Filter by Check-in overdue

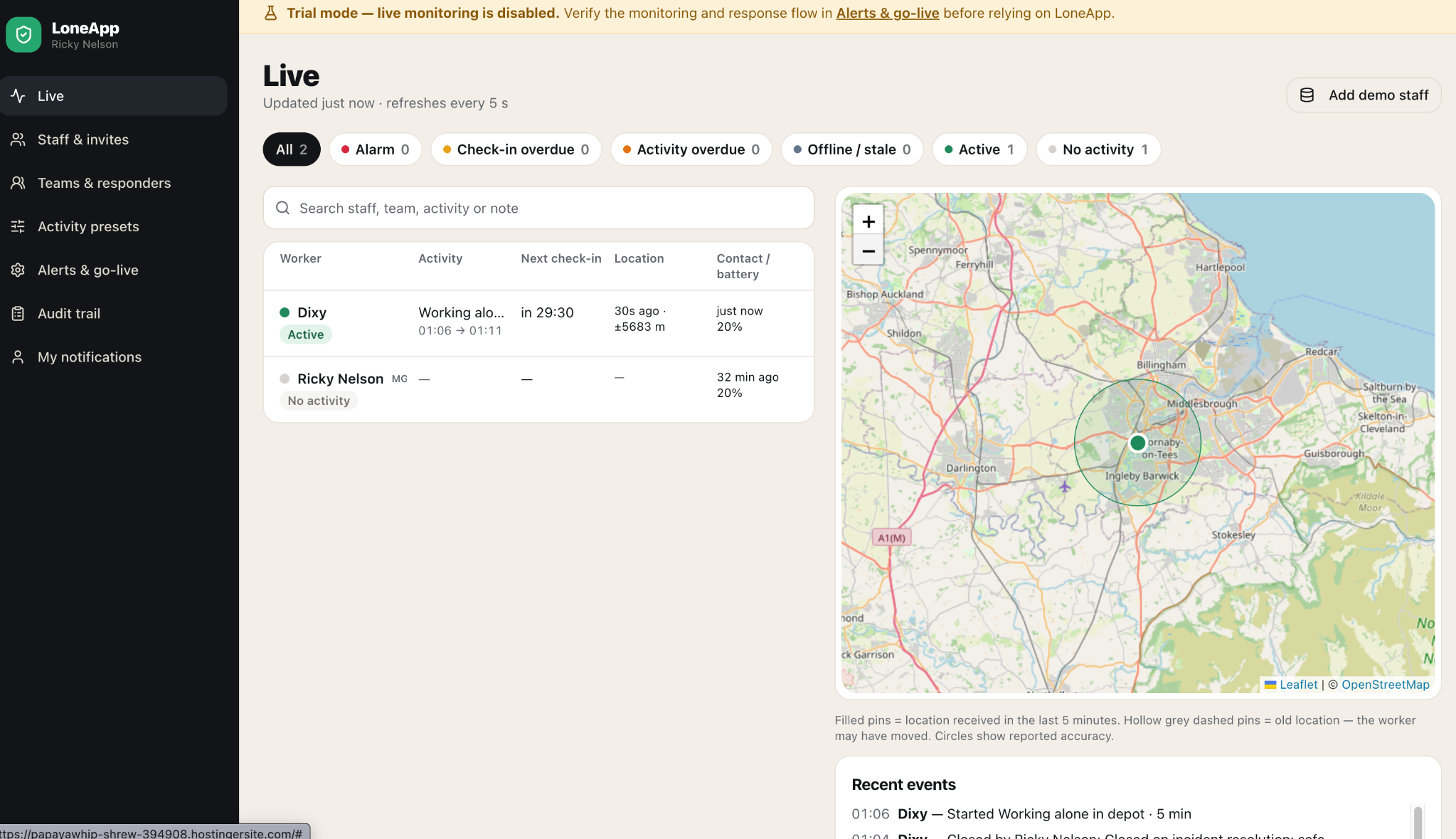click(516, 149)
